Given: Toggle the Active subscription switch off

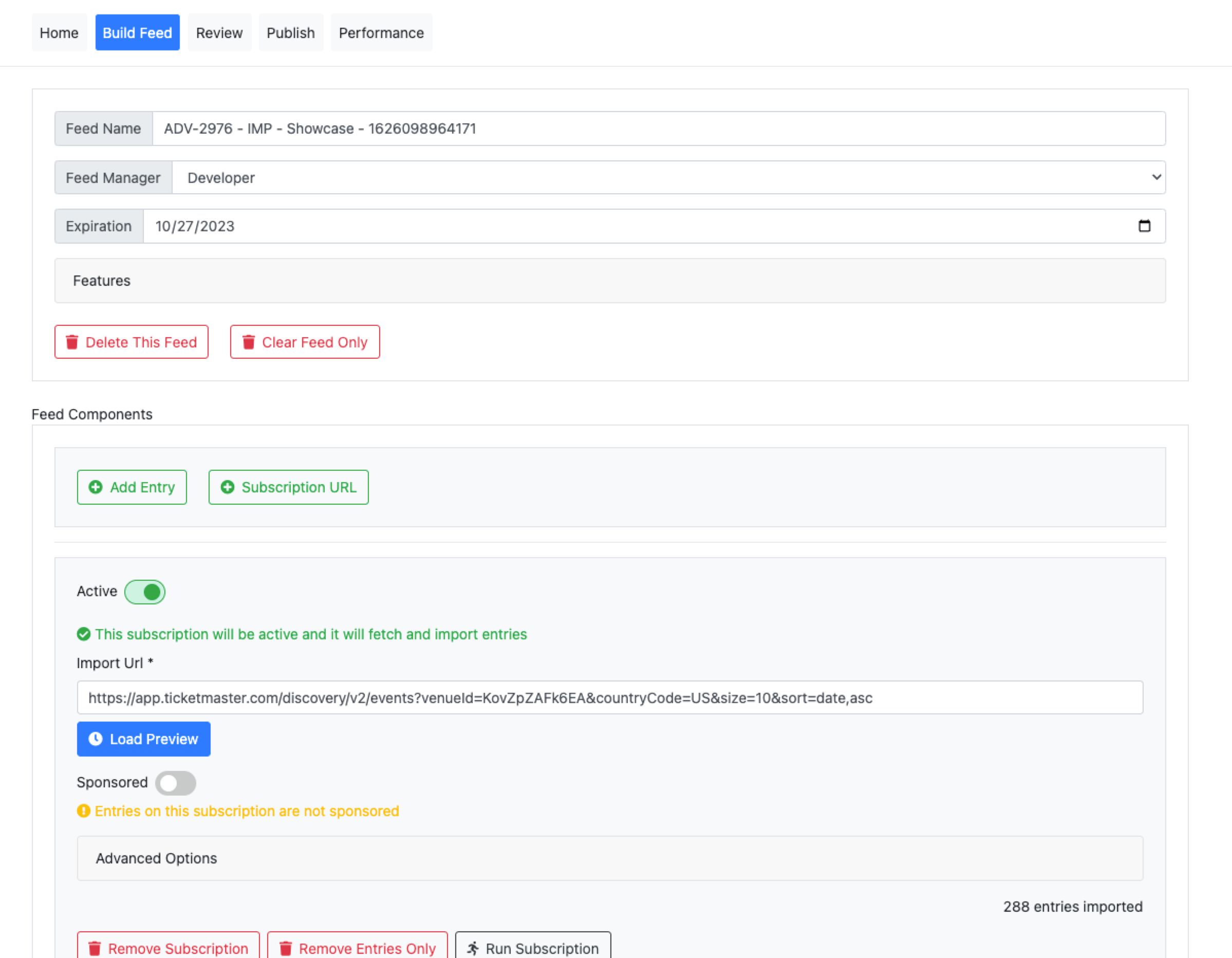Looking at the screenshot, I should coord(145,592).
